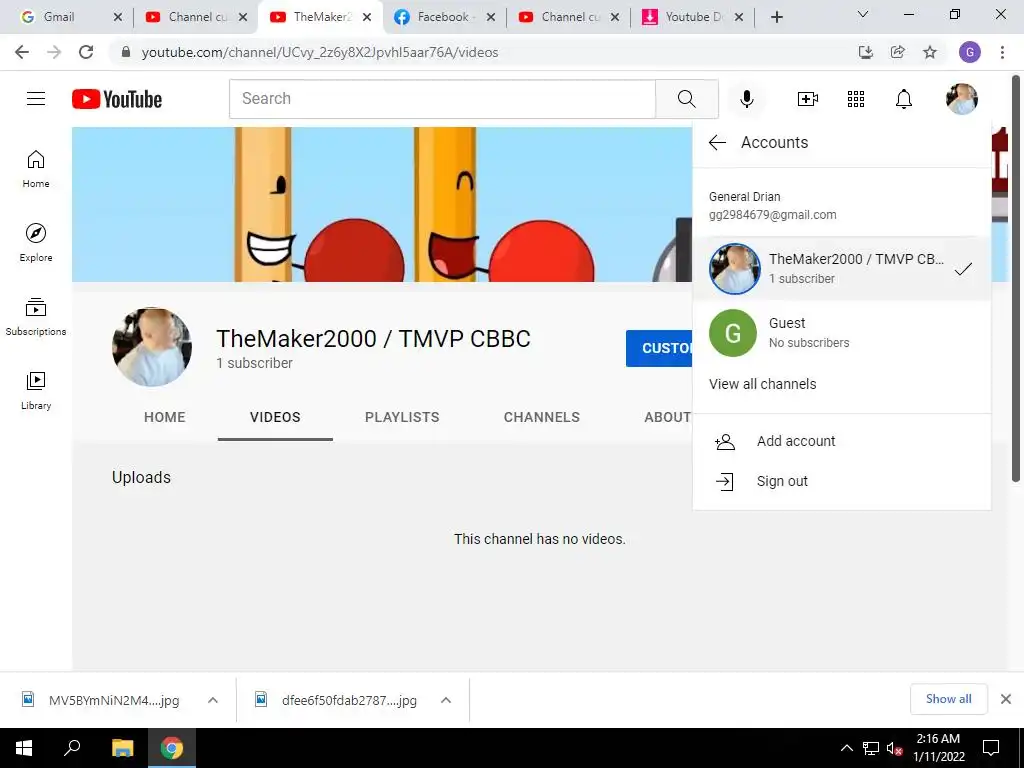1024x768 pixels.
Task: Open taskbar search magnifier
Action: (x=72, y=747)
